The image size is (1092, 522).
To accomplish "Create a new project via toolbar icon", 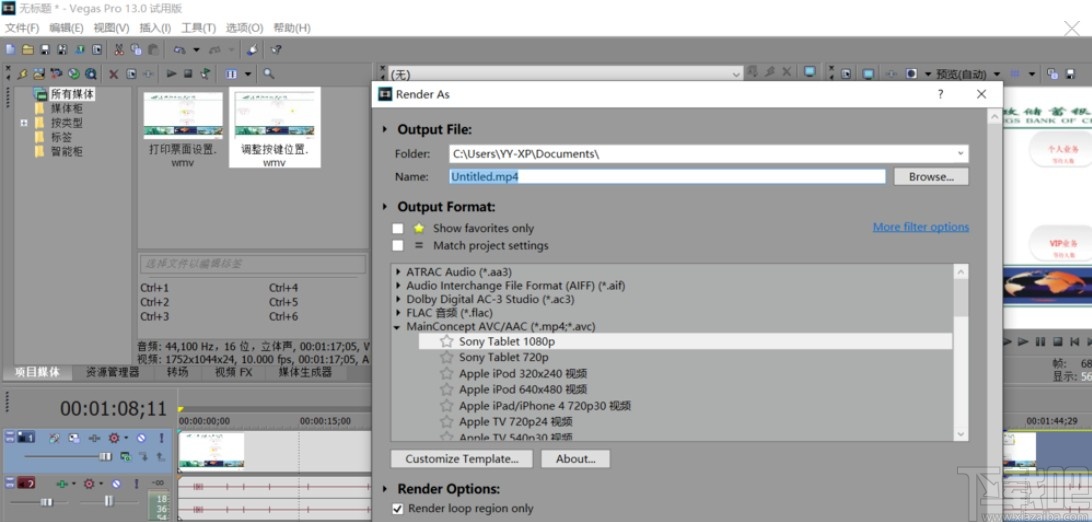I will (x=10, y=49).
